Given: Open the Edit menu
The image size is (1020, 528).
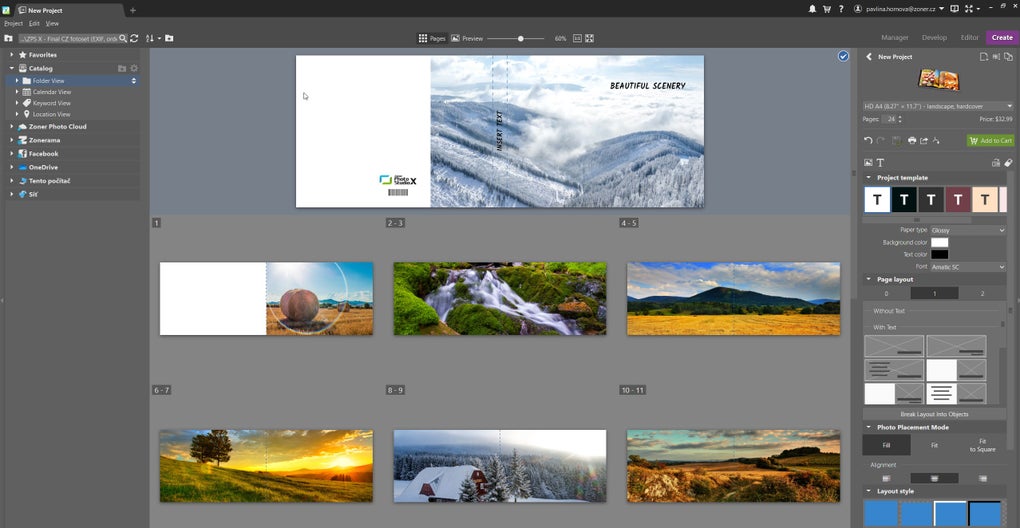Looking at the screenshot, I should 34,23.
